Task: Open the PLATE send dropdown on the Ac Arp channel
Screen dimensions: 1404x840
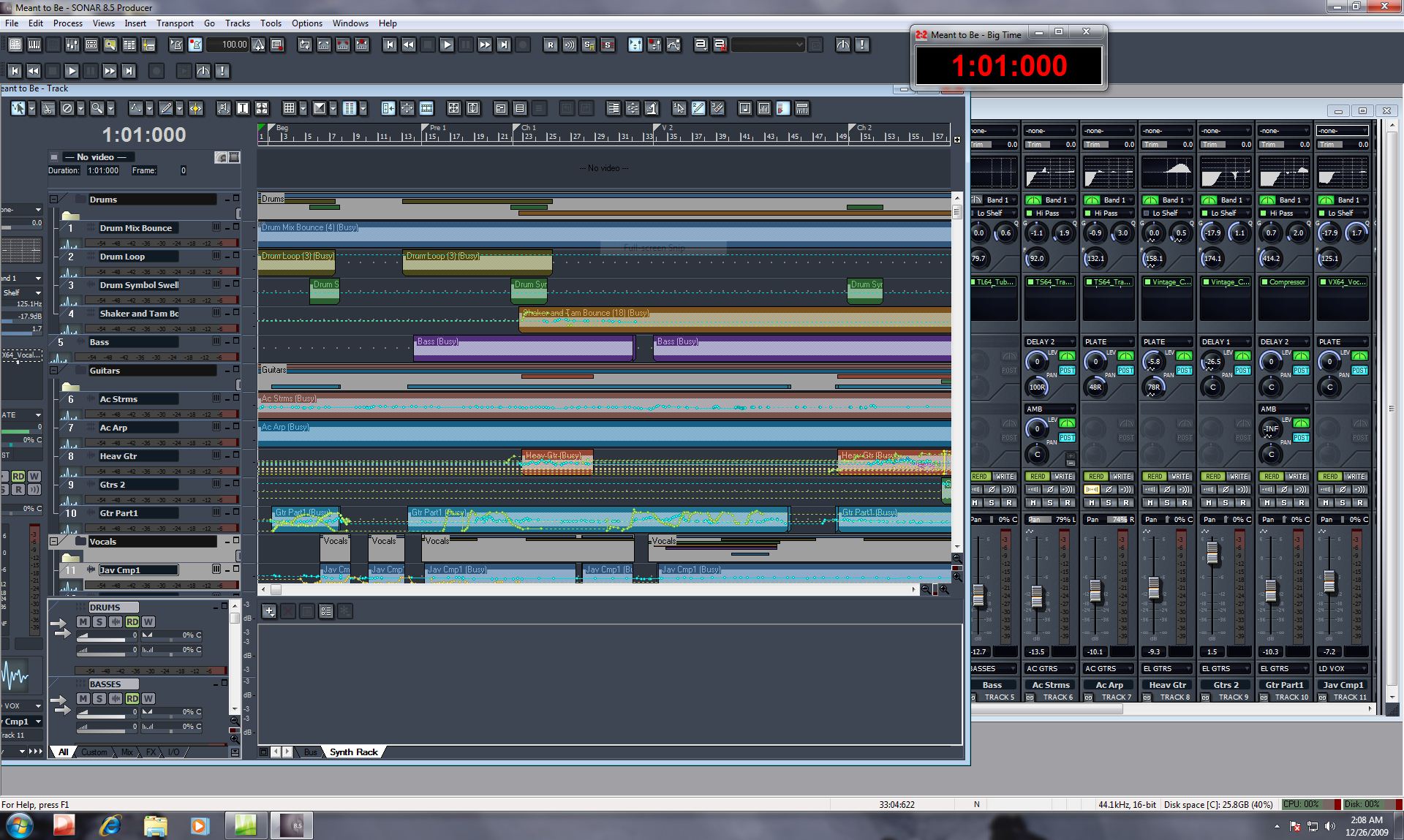Action: tap(1109, 341)
